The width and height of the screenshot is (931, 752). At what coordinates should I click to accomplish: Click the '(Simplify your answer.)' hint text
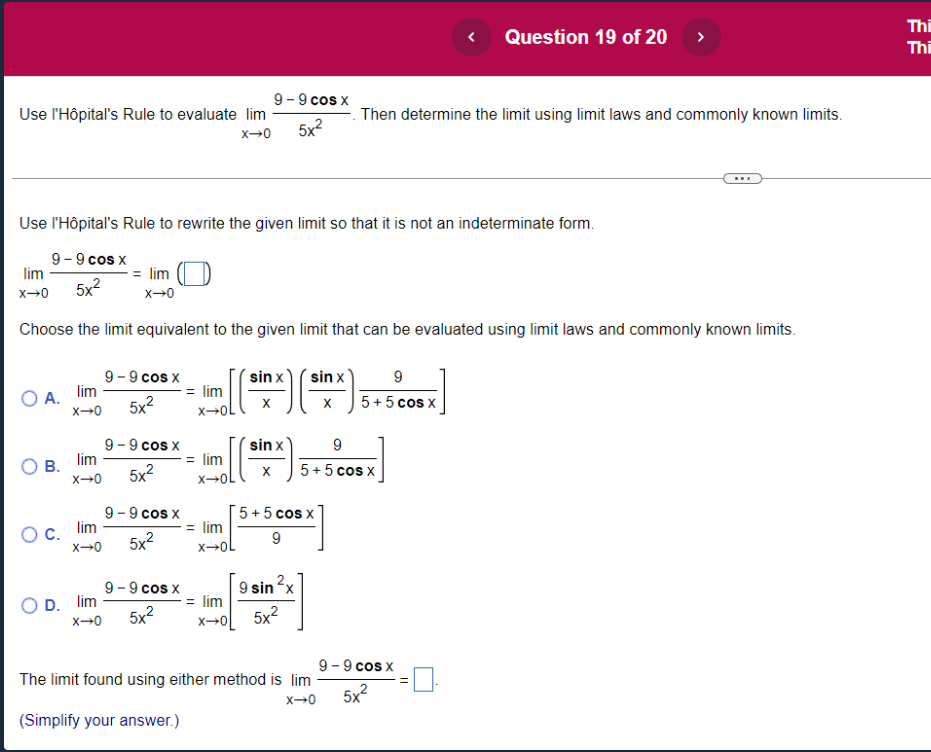[99, 720]
